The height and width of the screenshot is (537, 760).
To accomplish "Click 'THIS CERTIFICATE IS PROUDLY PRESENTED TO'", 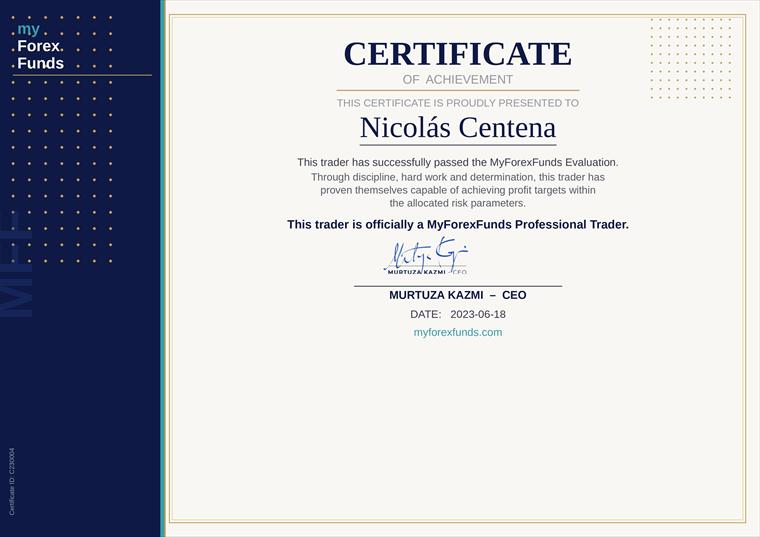I will pos(458,103).
